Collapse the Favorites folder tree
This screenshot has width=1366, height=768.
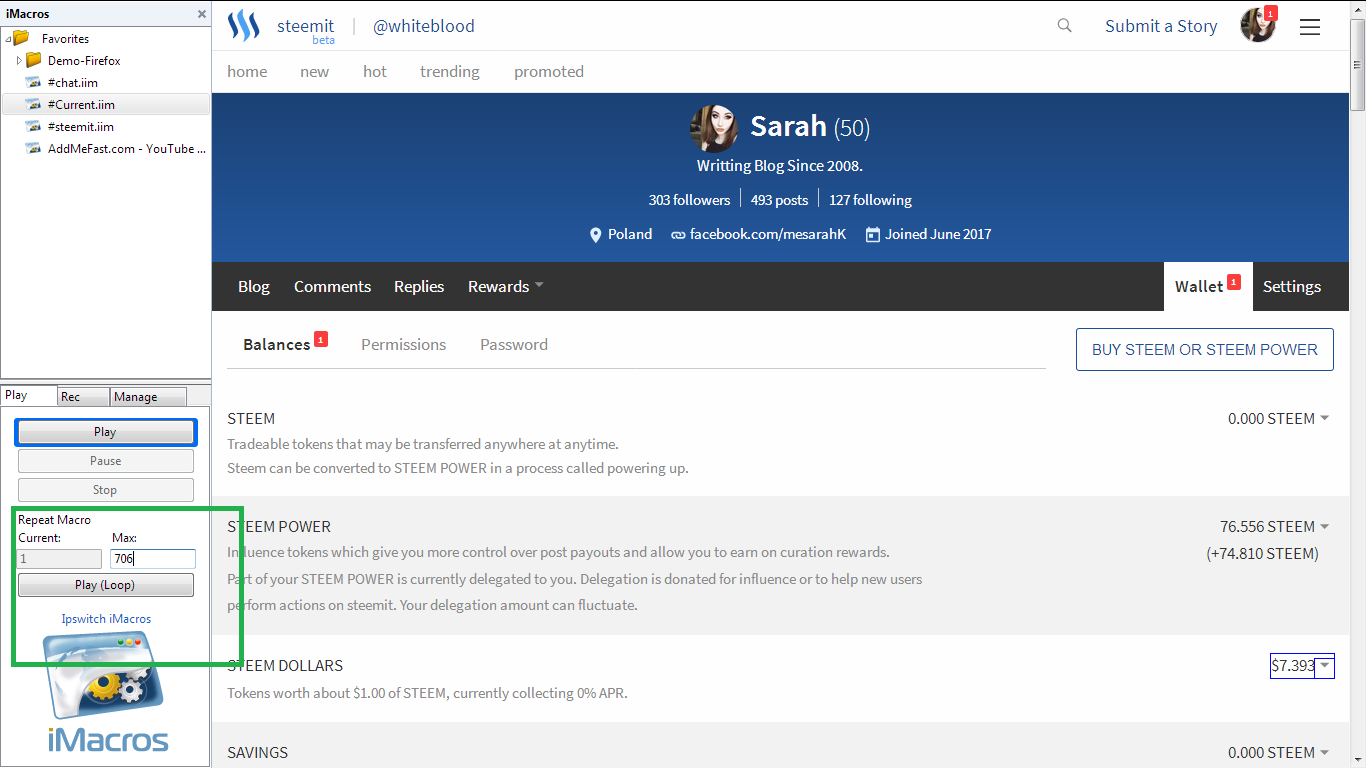click(x=8, y=39)
